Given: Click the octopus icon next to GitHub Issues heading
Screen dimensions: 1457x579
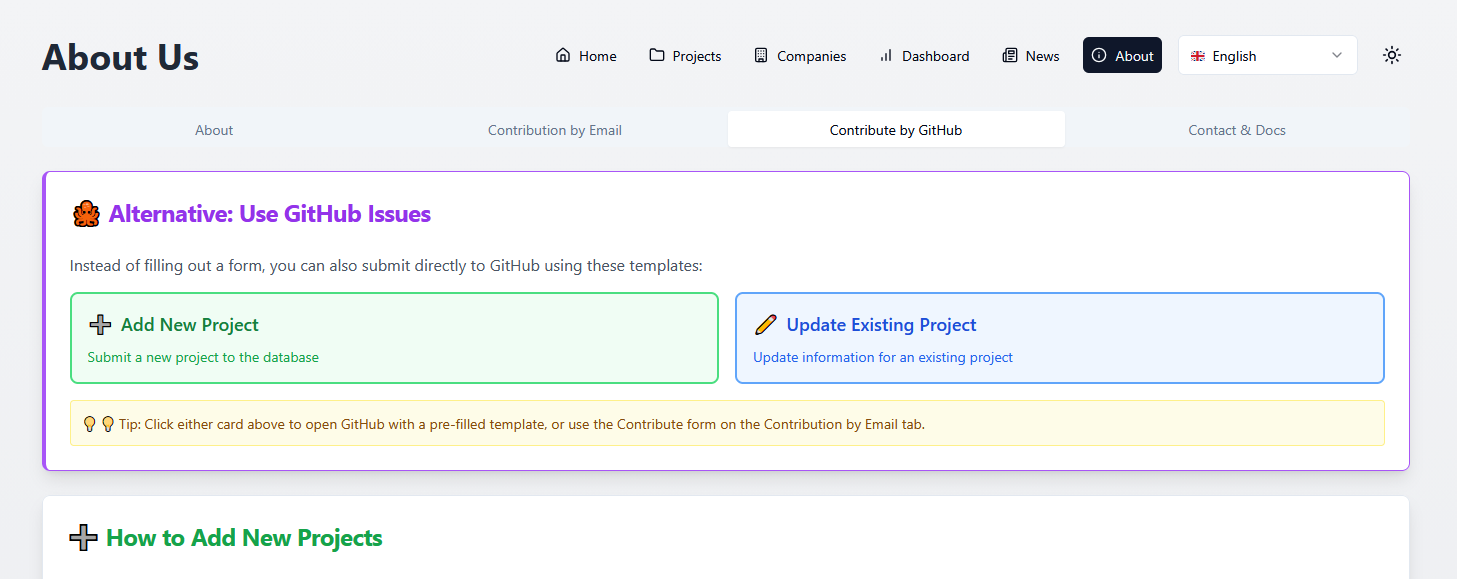Looking at the screenshot, I should [x=86, y=213].
